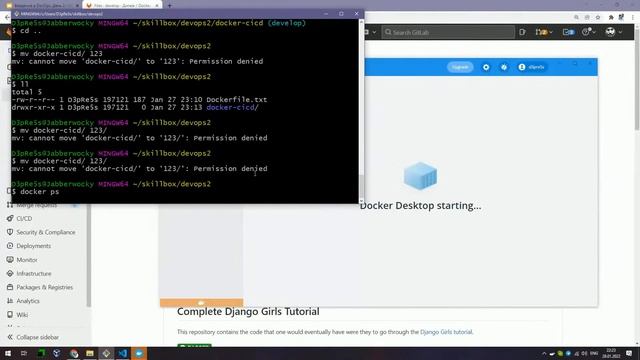Open Security & Compliance in GitLab sidebar
The image size is (640, 360).
click(45, 232)
